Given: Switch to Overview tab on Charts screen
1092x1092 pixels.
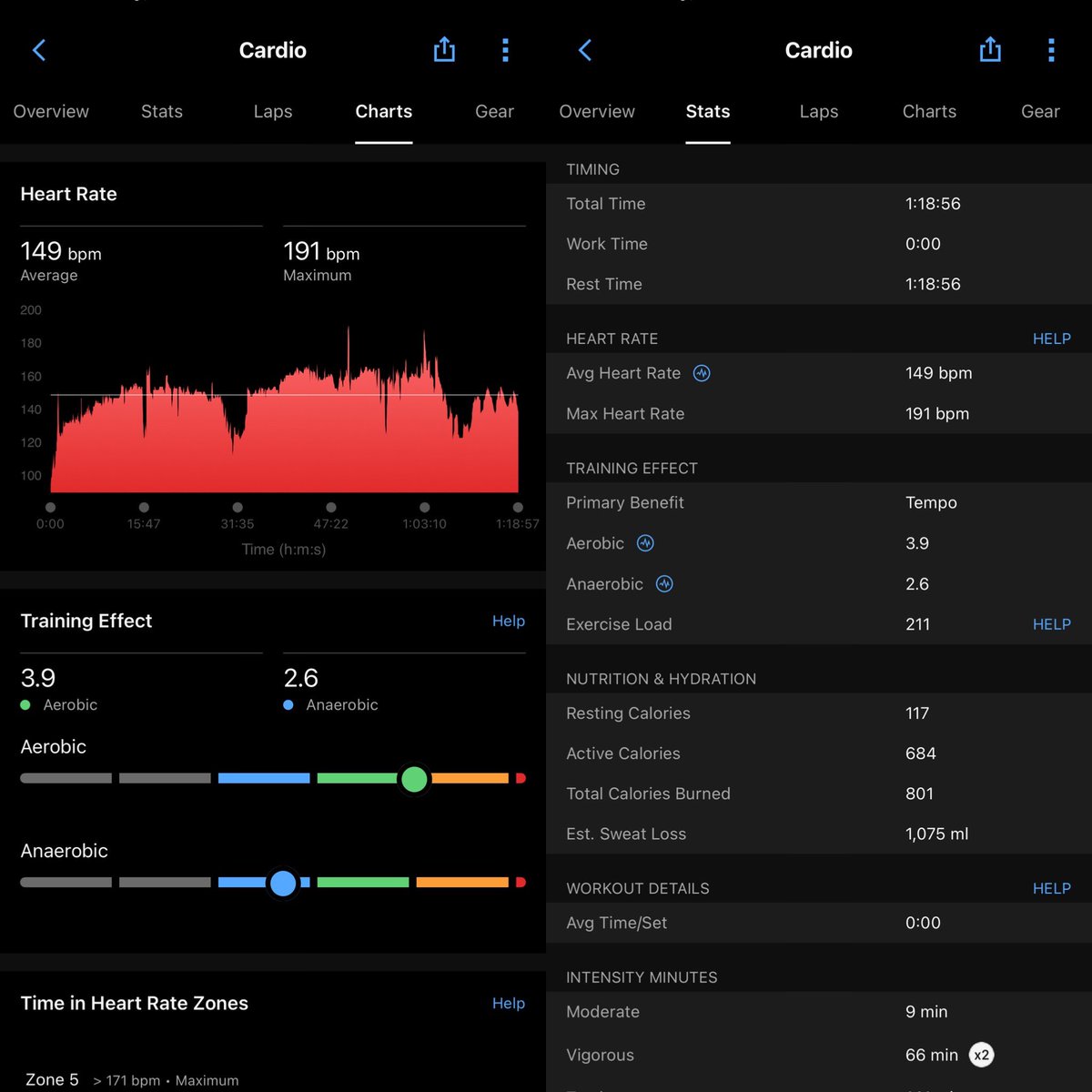Looking at the screenshot, I should 51,111.
